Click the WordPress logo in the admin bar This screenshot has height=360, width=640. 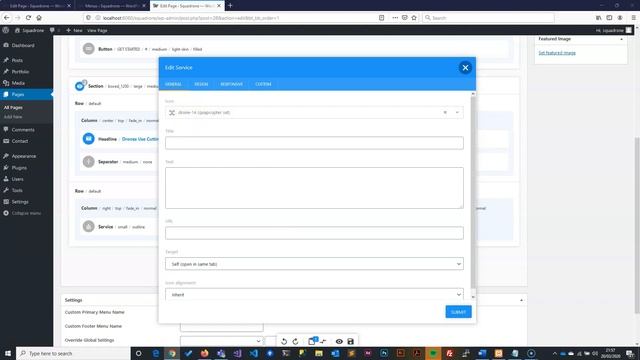coord(6,30)
